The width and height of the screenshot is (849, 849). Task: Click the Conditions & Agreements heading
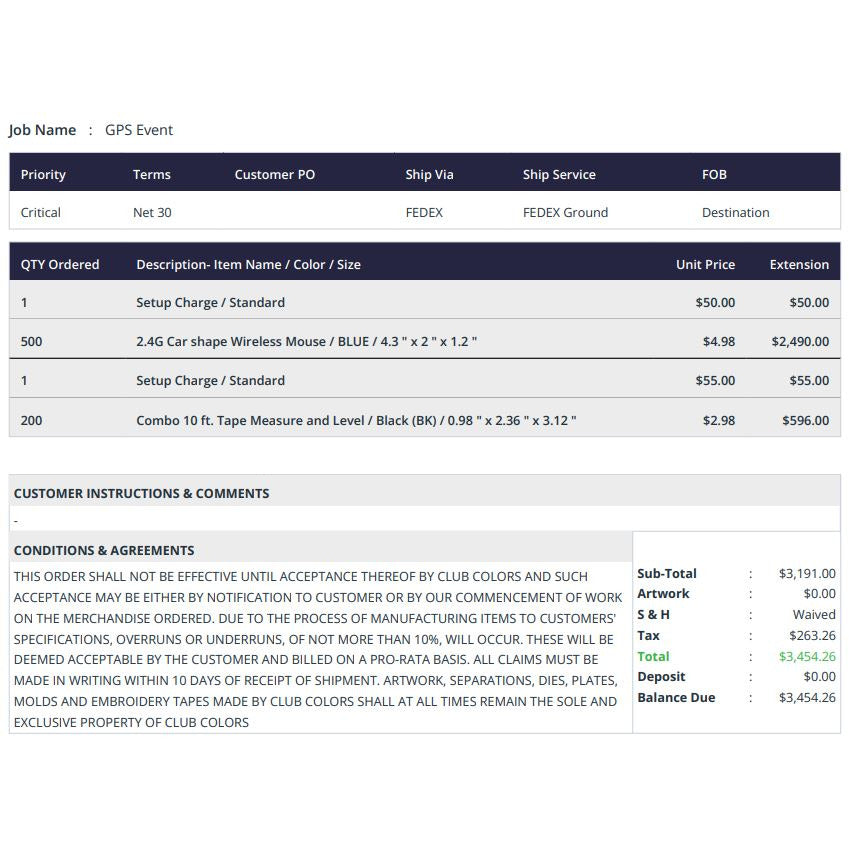pos(104,550)
